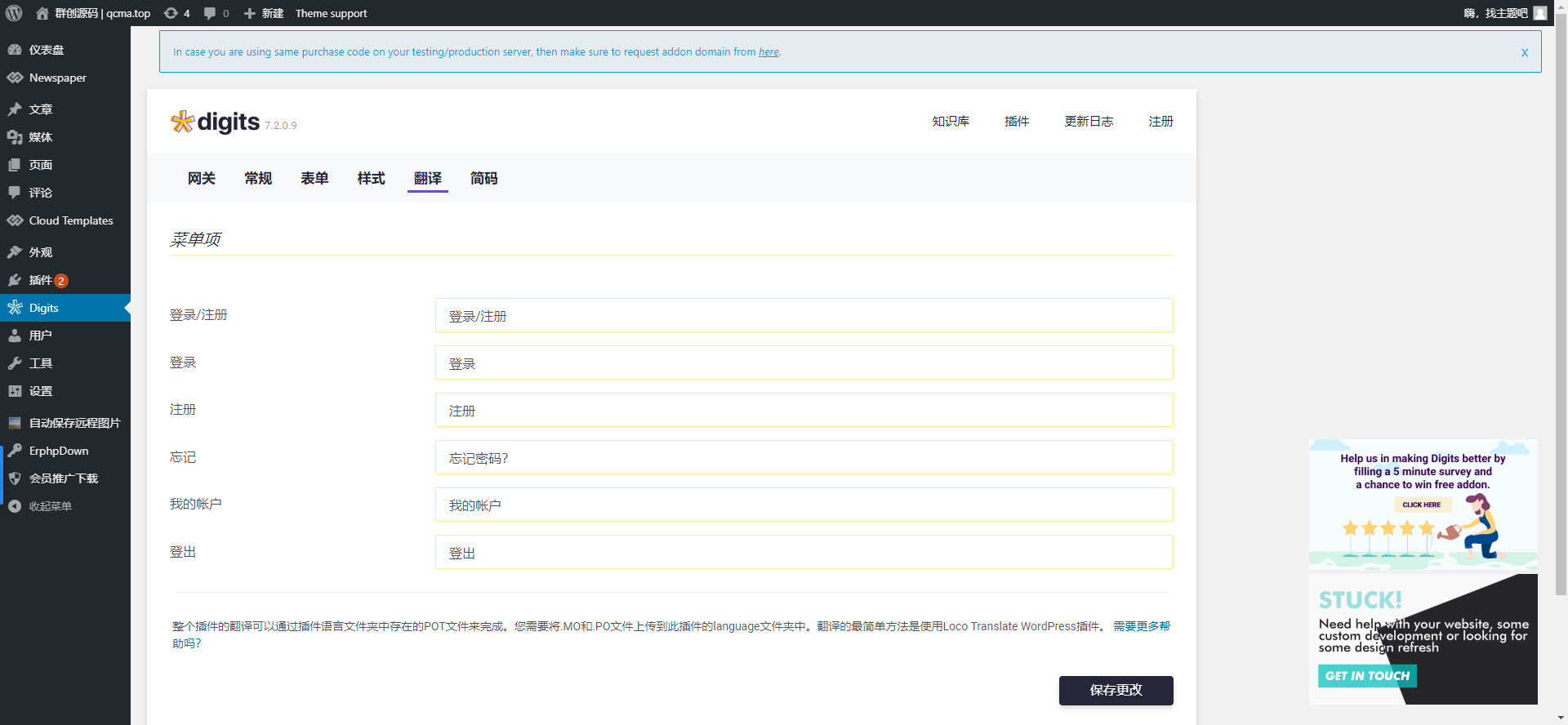This screenshot has width=1568, height=725.
Task: Focus the 注册 input field
Action: coord(804,410)
